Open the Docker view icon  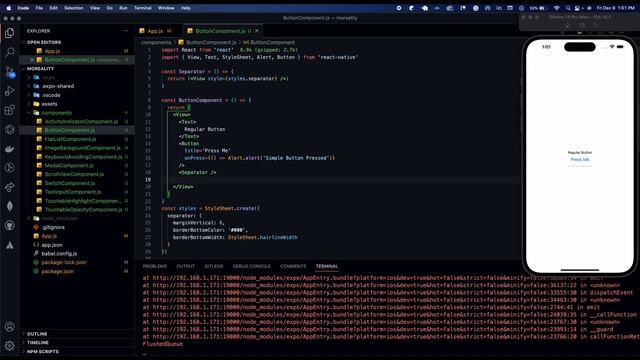pyautogui.click(x=9, y=149)
